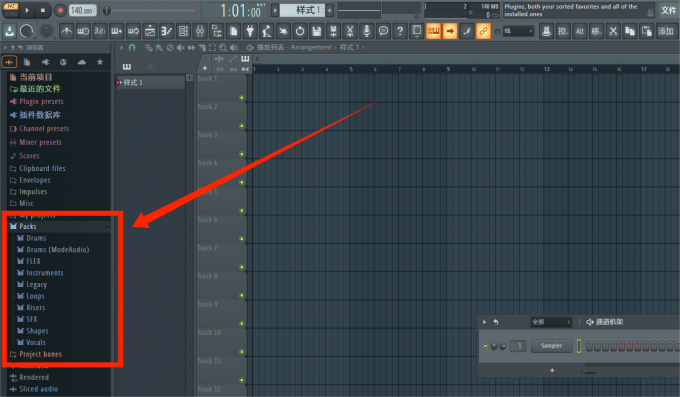
Task: Open the 样式 1 pattern selector dropdown
Action: pos(302,10)
